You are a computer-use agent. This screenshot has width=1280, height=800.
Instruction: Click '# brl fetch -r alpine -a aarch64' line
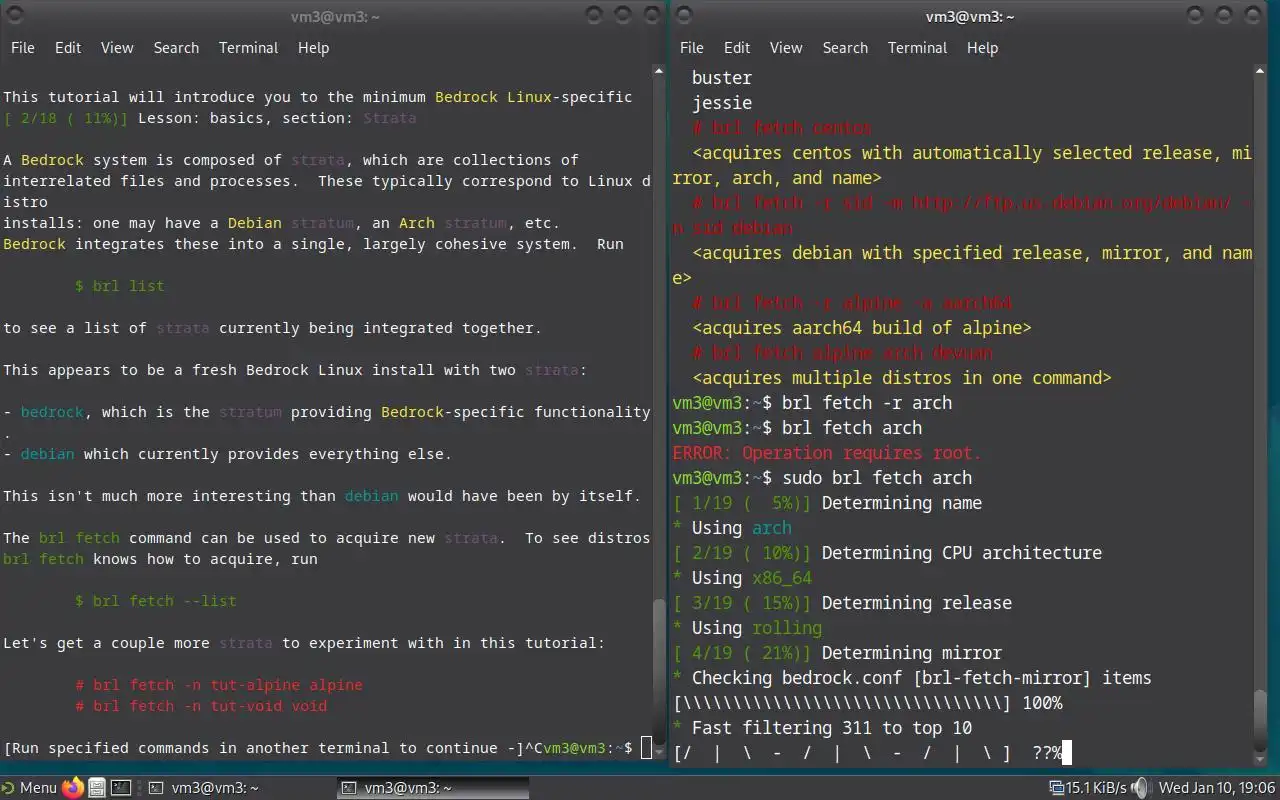[852, 303]
